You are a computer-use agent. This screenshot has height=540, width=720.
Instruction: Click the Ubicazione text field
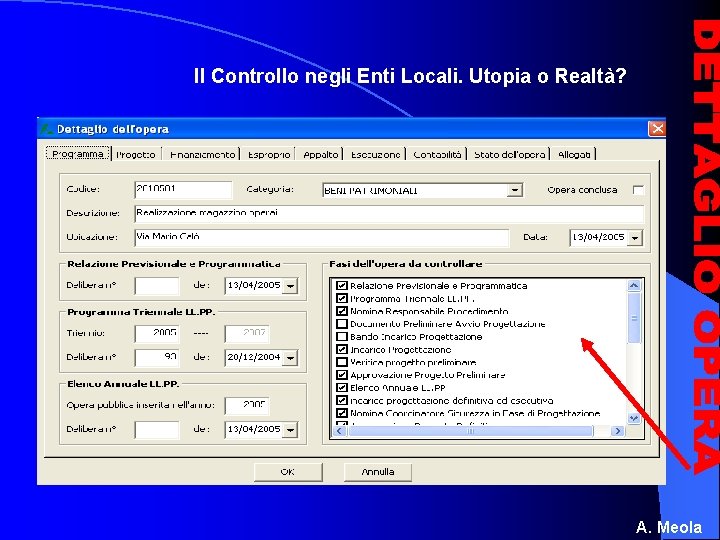click(321, 237)
